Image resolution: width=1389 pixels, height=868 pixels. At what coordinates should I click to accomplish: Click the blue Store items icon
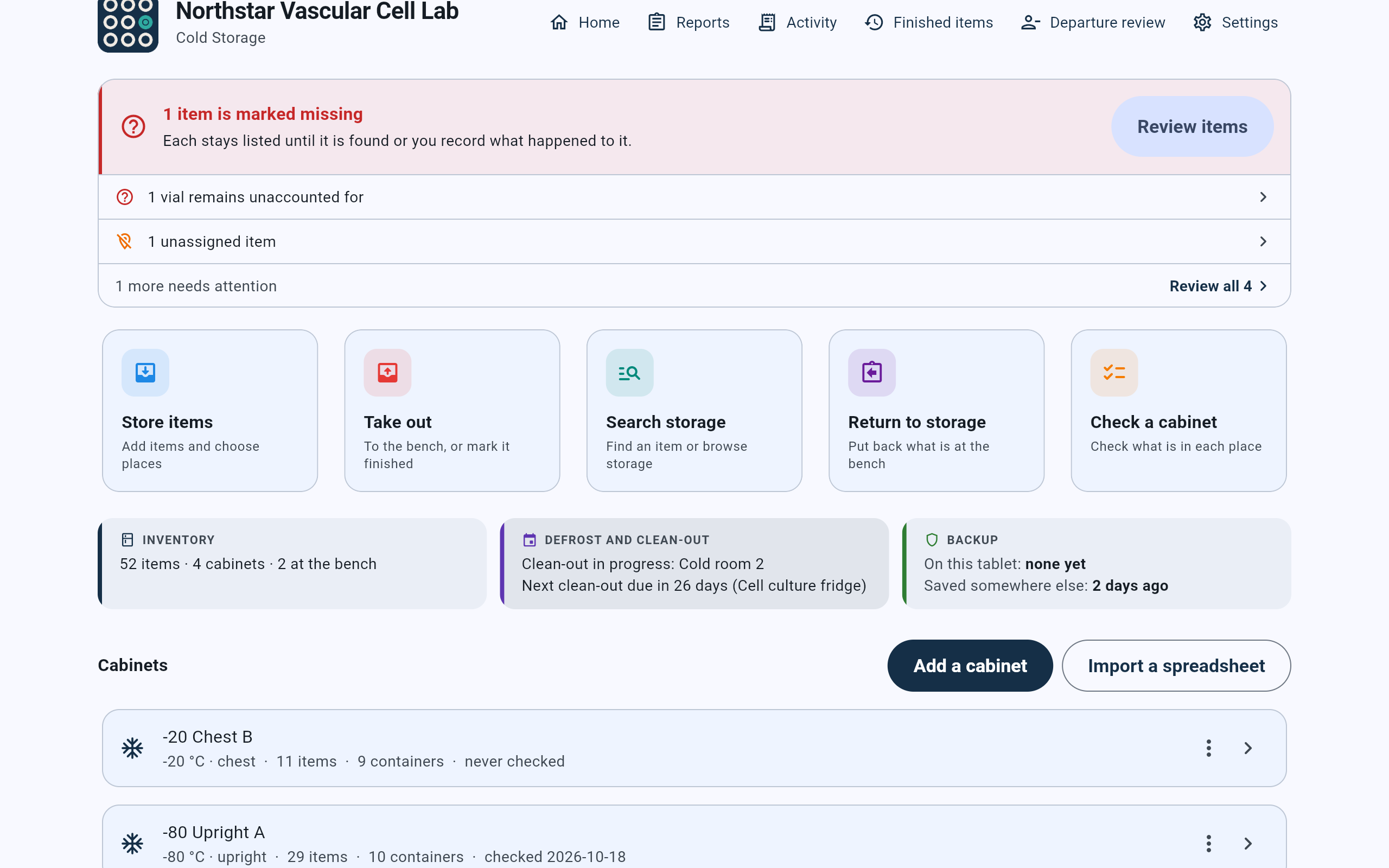click(x=145, y=373)
